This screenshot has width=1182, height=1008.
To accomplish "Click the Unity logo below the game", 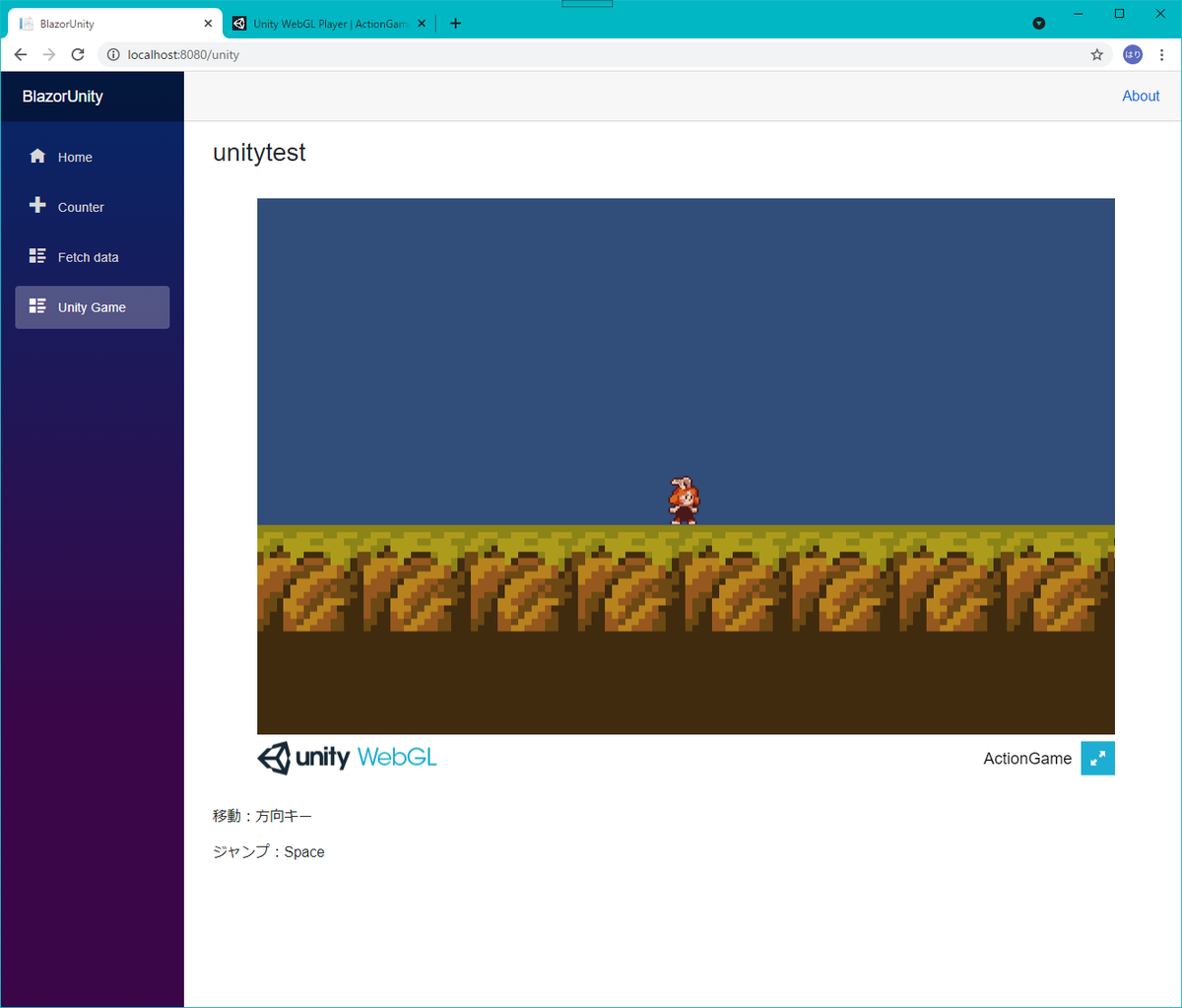I will pos(276,758).
